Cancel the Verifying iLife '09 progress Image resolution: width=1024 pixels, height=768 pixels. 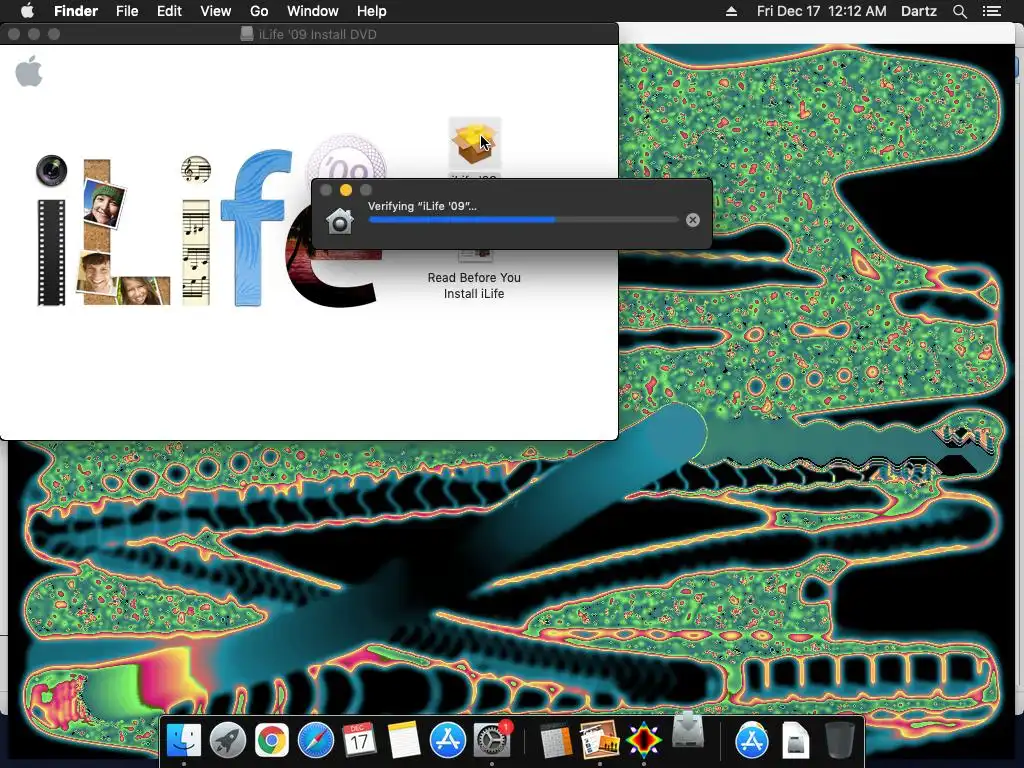(x=693, y=220)
